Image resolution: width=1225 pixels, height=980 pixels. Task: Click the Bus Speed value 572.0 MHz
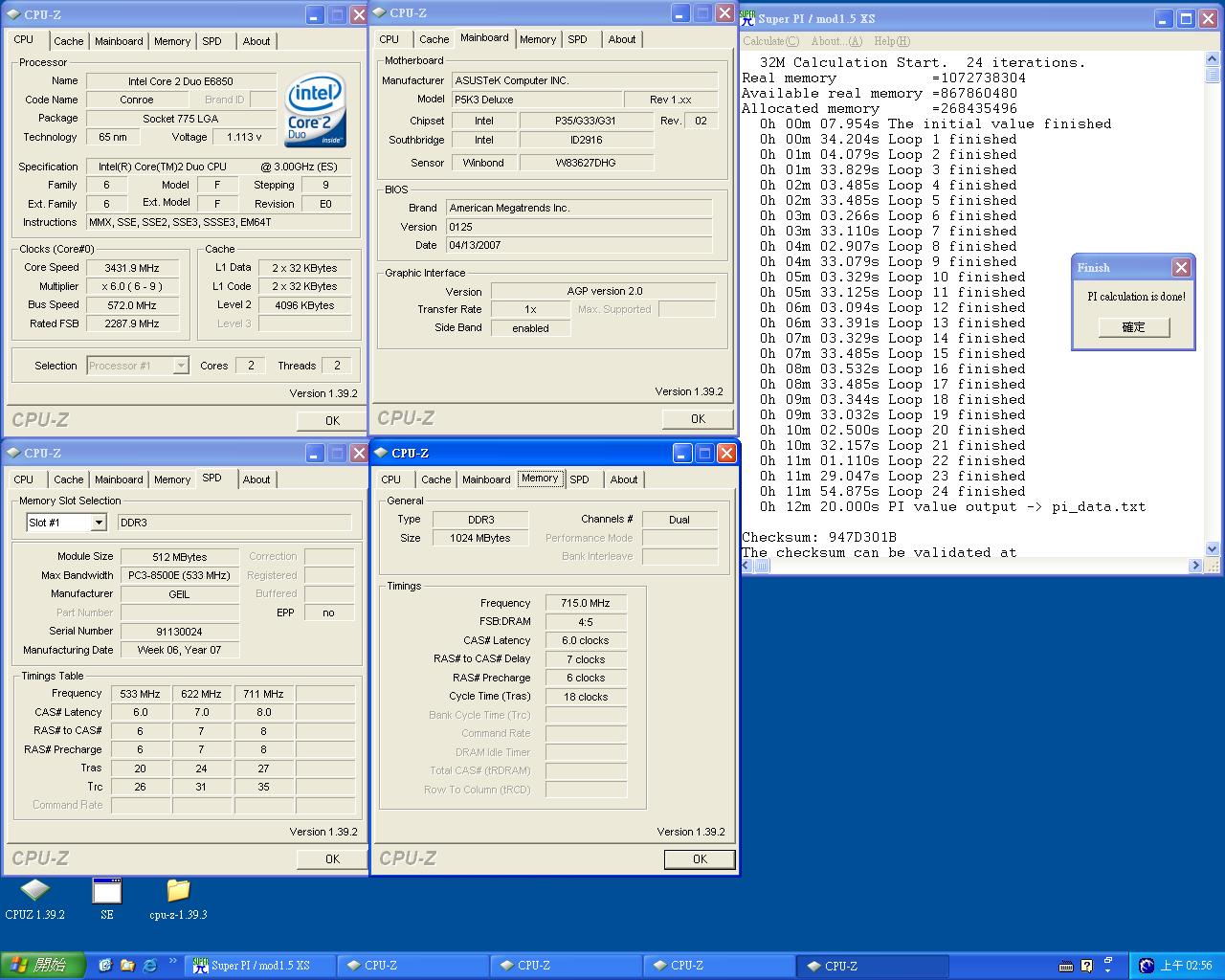point(132,305)
